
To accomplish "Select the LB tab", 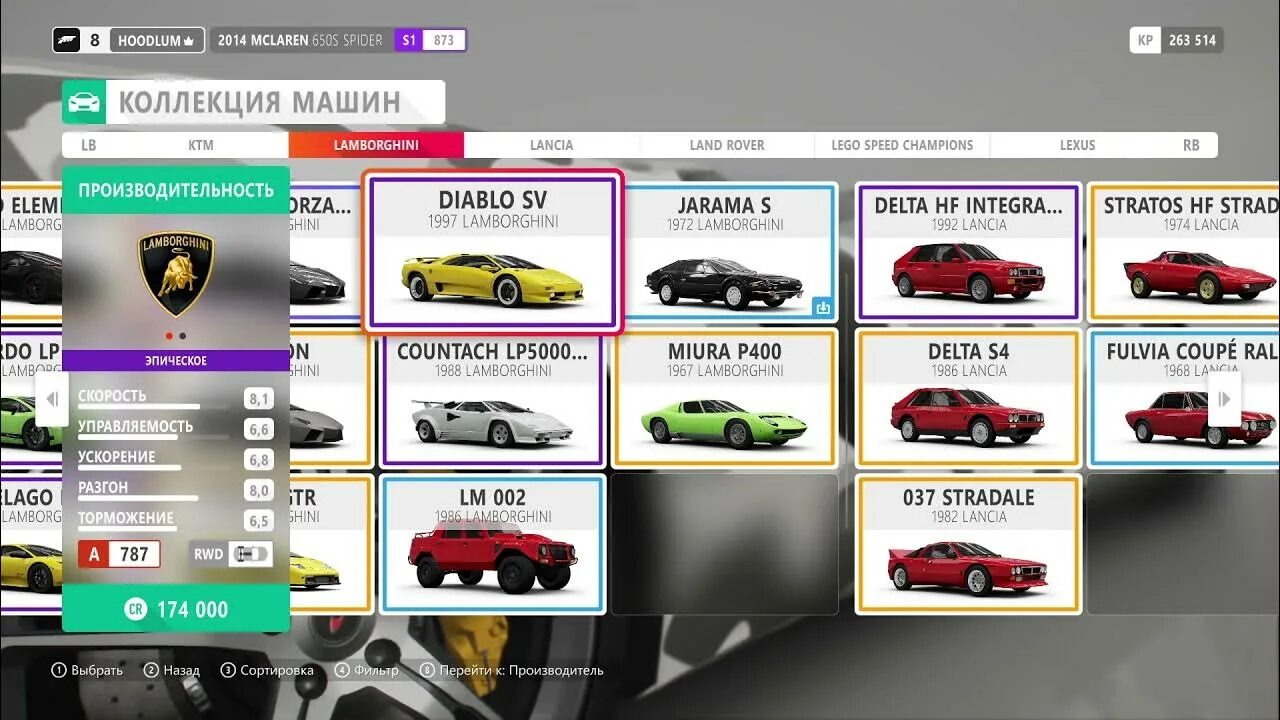I will click(x=89, y=145).
